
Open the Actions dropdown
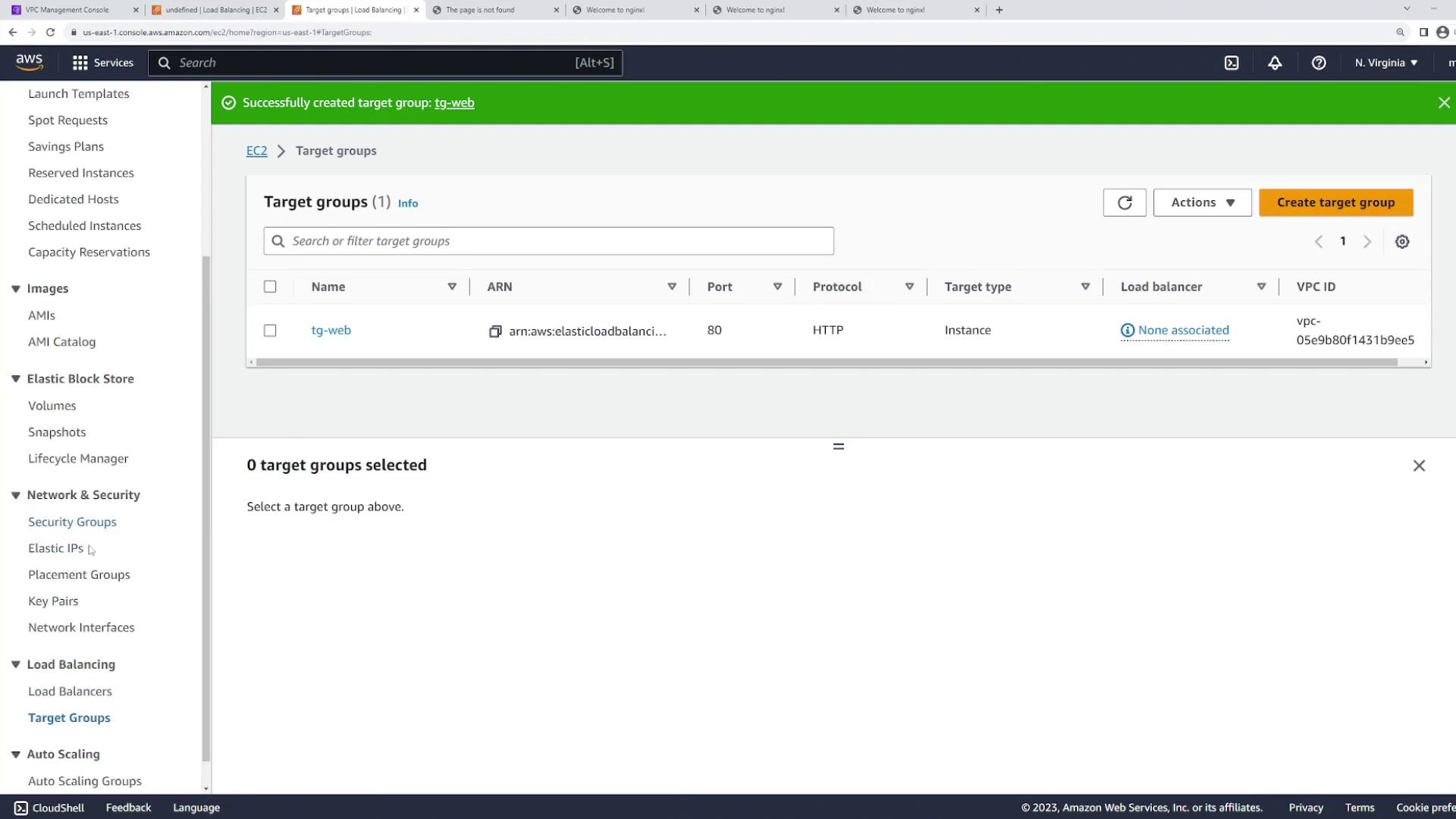(1202, 202)
